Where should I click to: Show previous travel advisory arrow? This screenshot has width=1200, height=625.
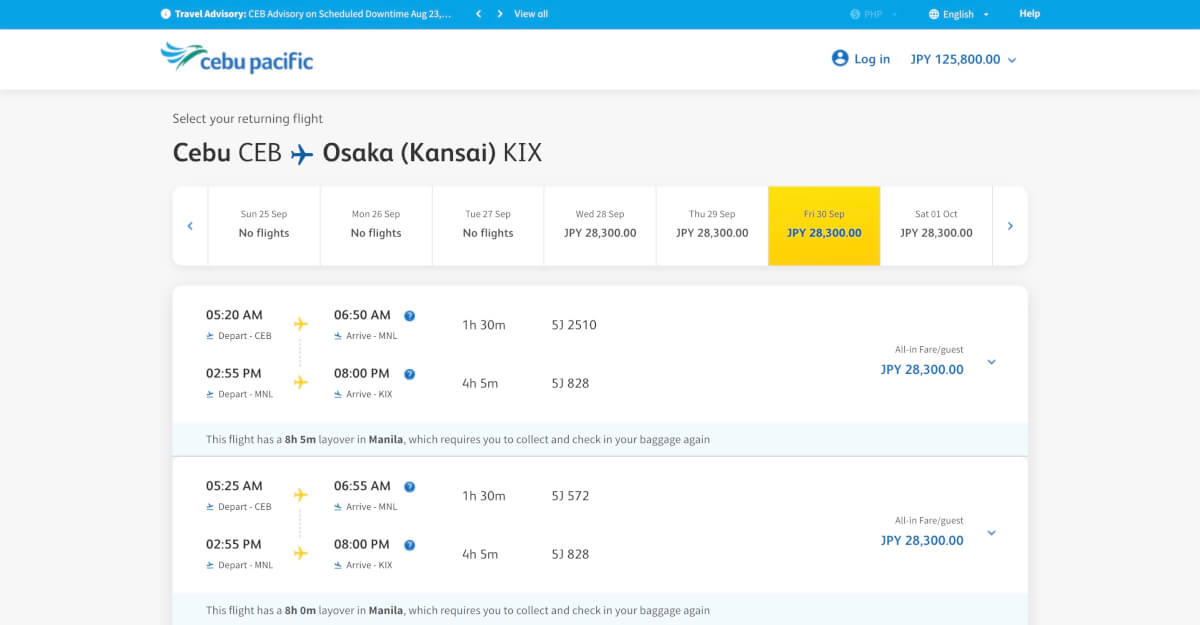478,14
